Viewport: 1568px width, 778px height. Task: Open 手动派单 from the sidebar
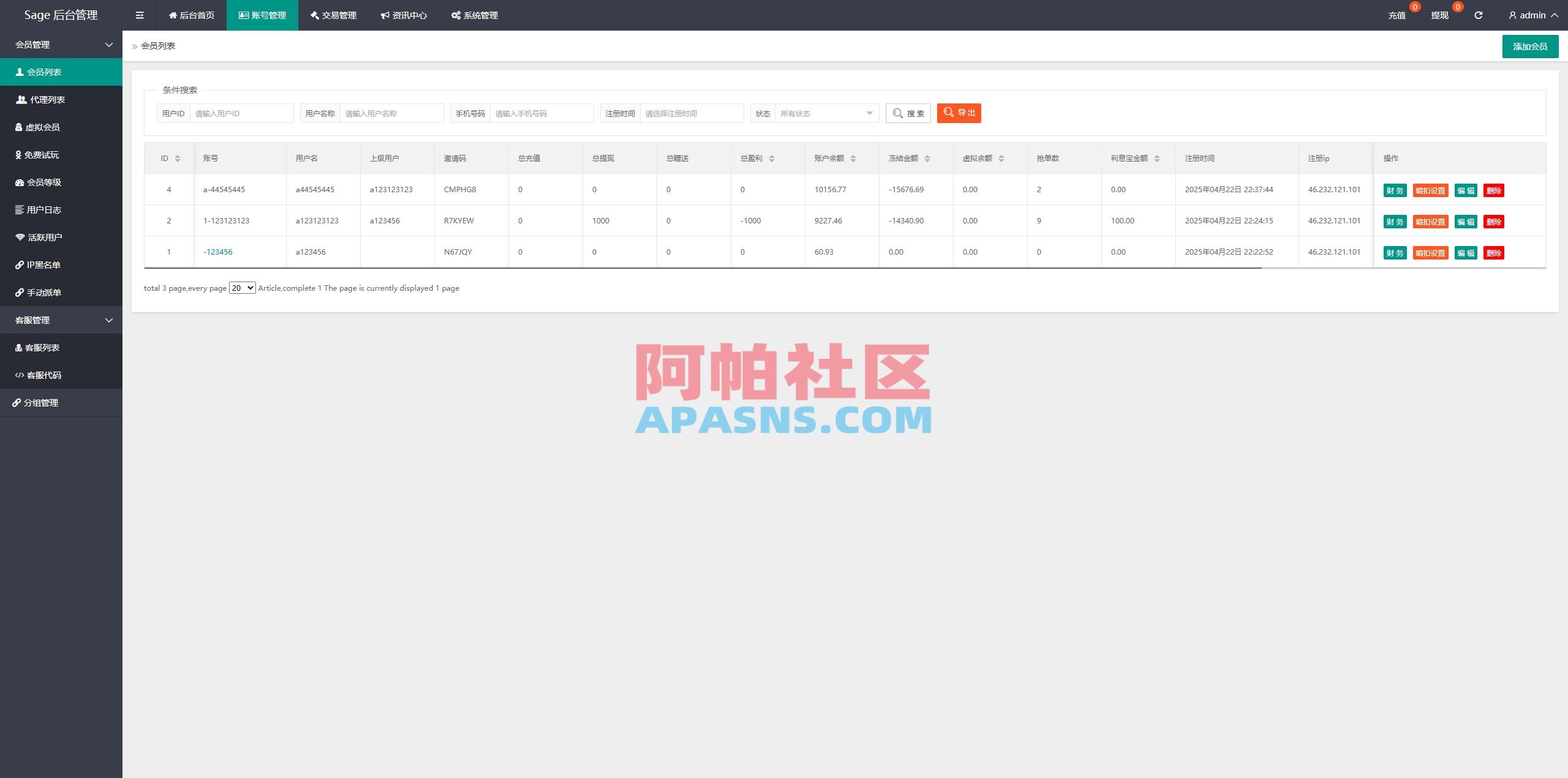click(x=43, y=292)
